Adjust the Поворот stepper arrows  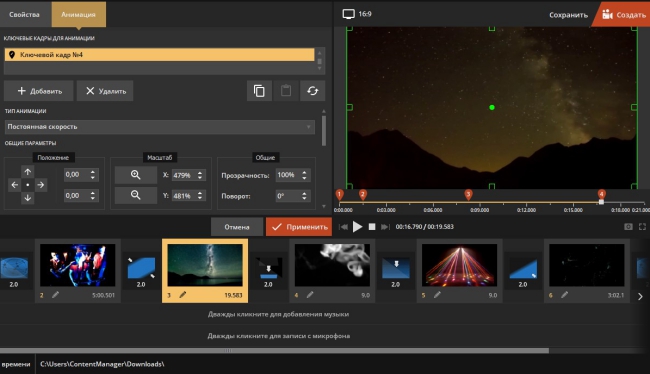tap(305, 196)
